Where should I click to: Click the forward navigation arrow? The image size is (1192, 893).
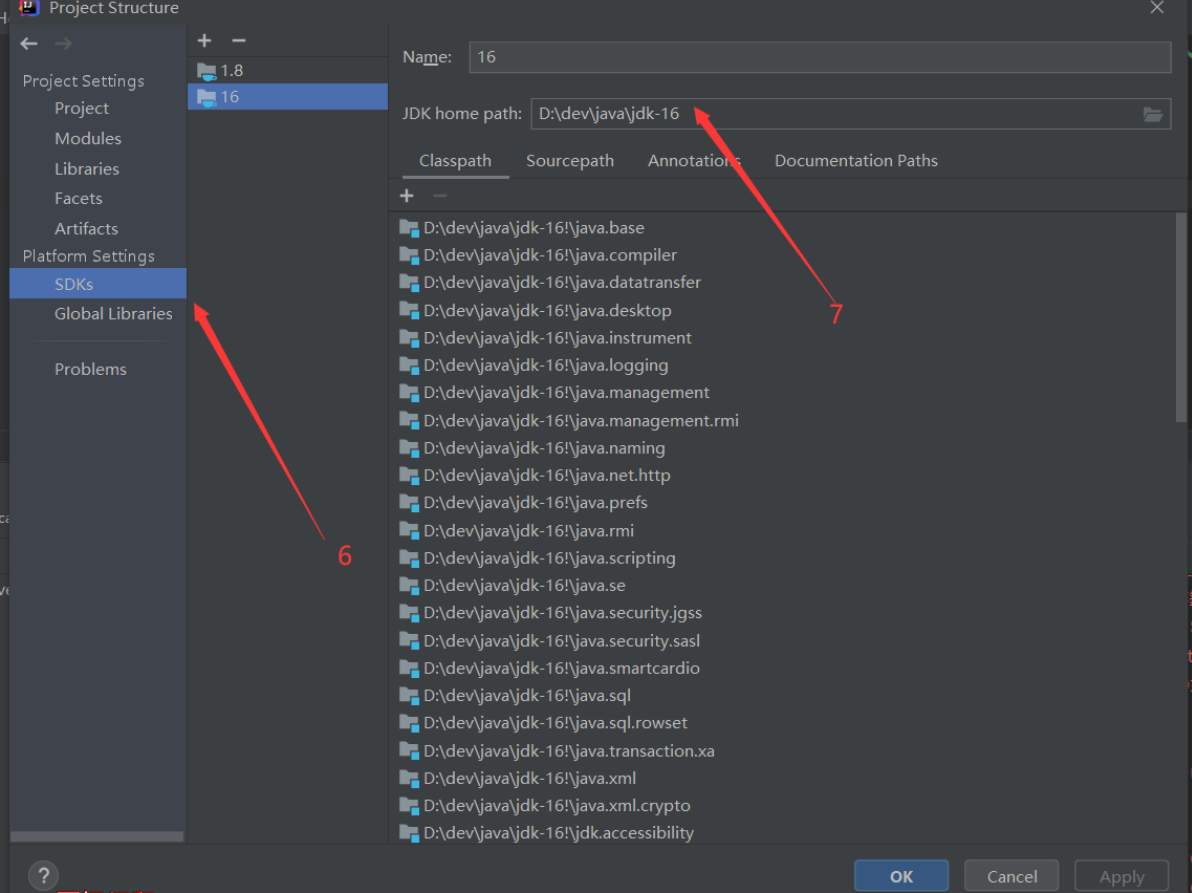tap(63, 44)
